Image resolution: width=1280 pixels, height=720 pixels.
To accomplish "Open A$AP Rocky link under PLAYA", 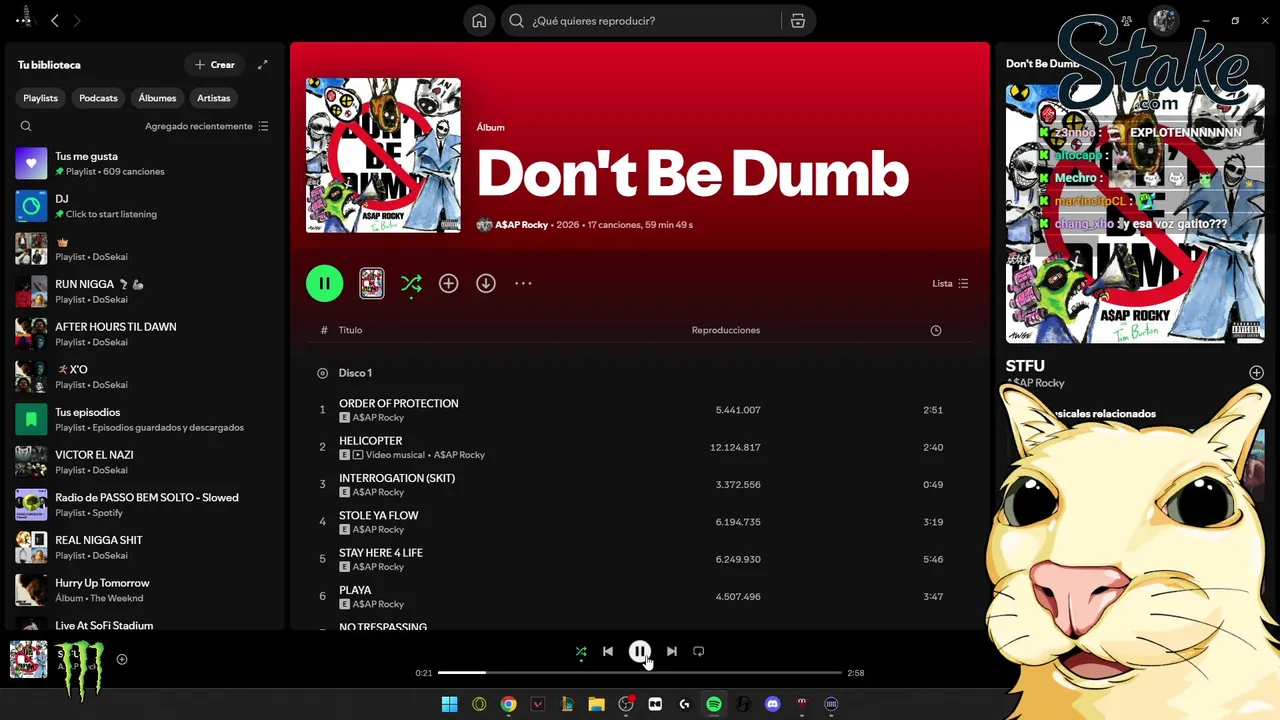I will point(378,604).
